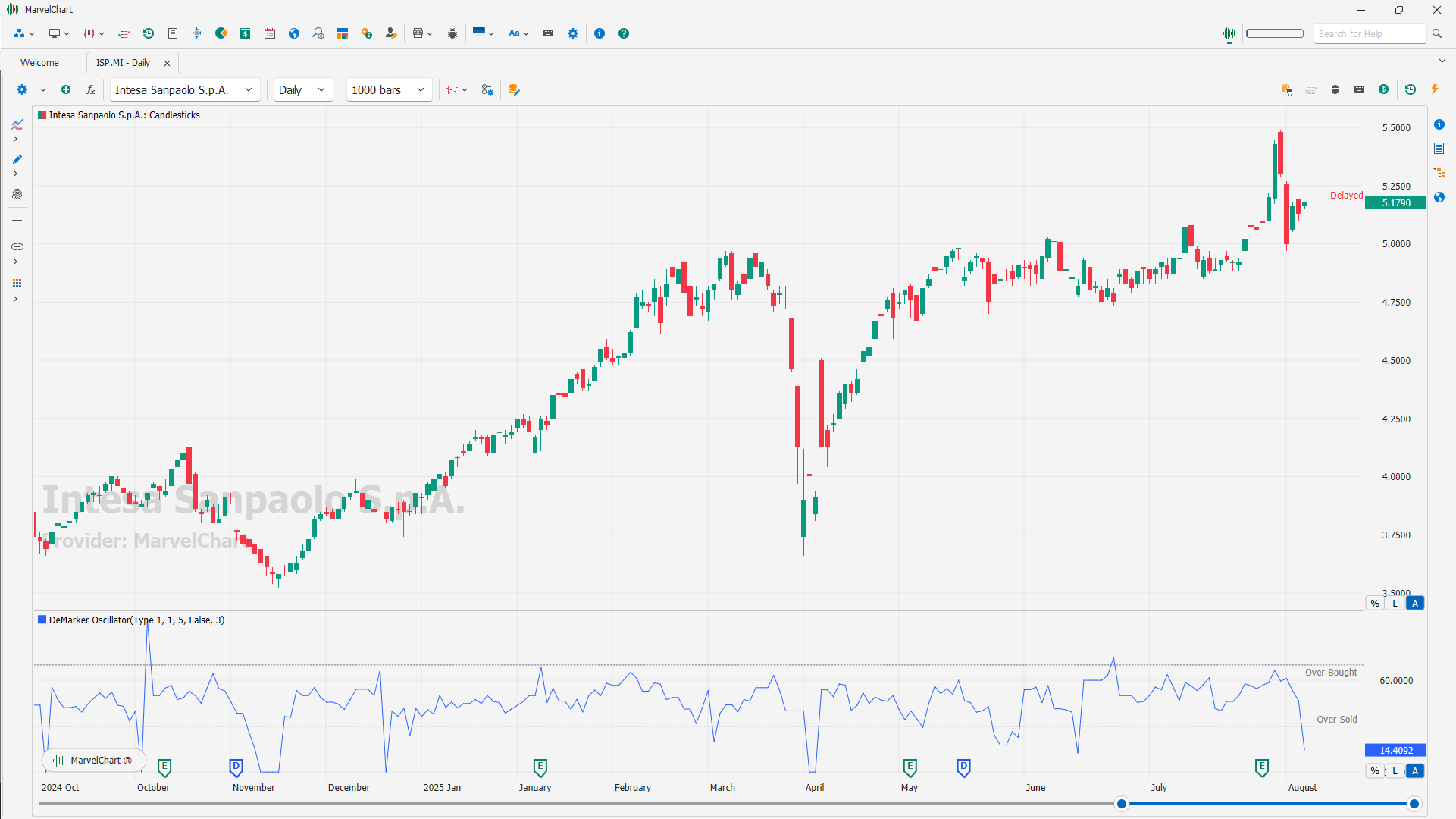Click the left handle of time range slider
Screen dimensions: 1456x819
click(1122, 804)
